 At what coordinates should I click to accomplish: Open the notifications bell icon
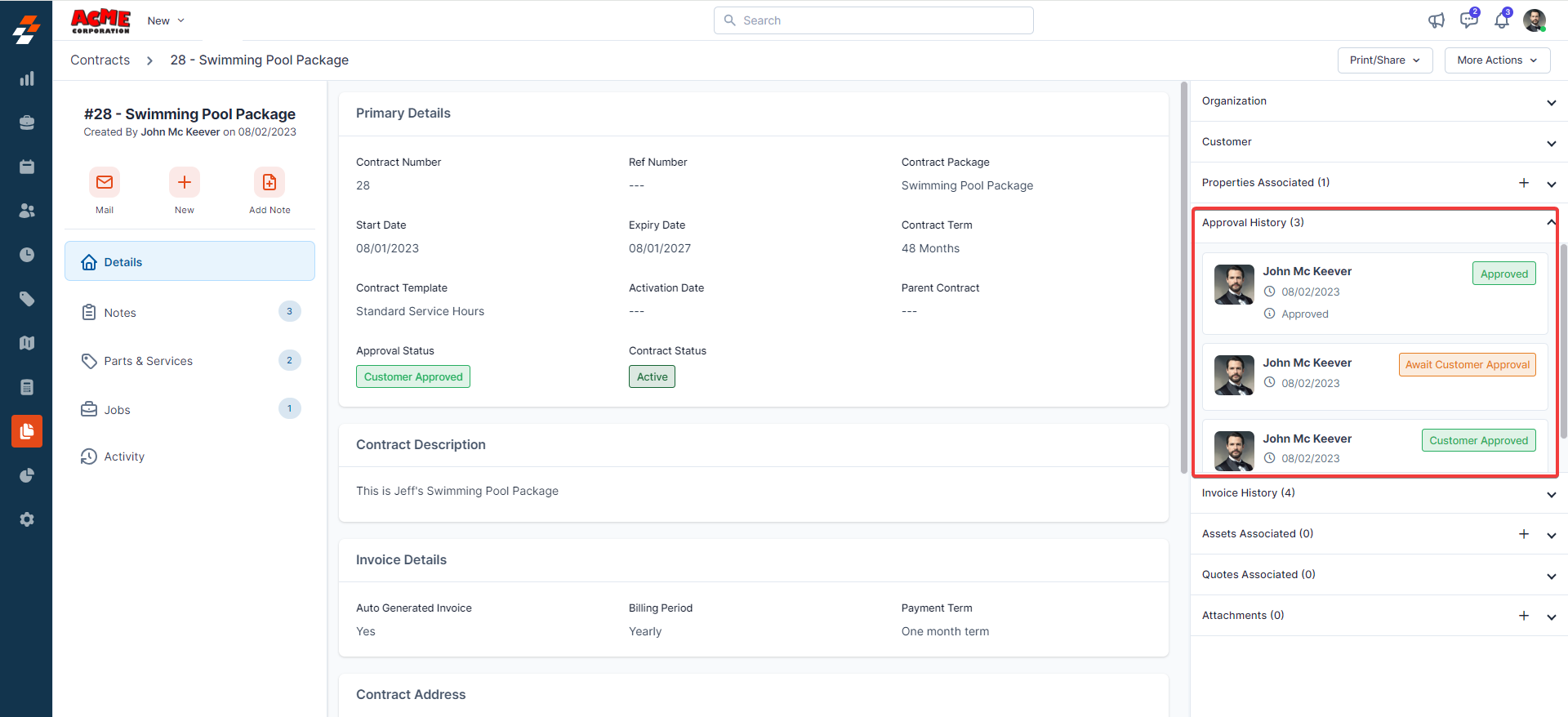1502,20
